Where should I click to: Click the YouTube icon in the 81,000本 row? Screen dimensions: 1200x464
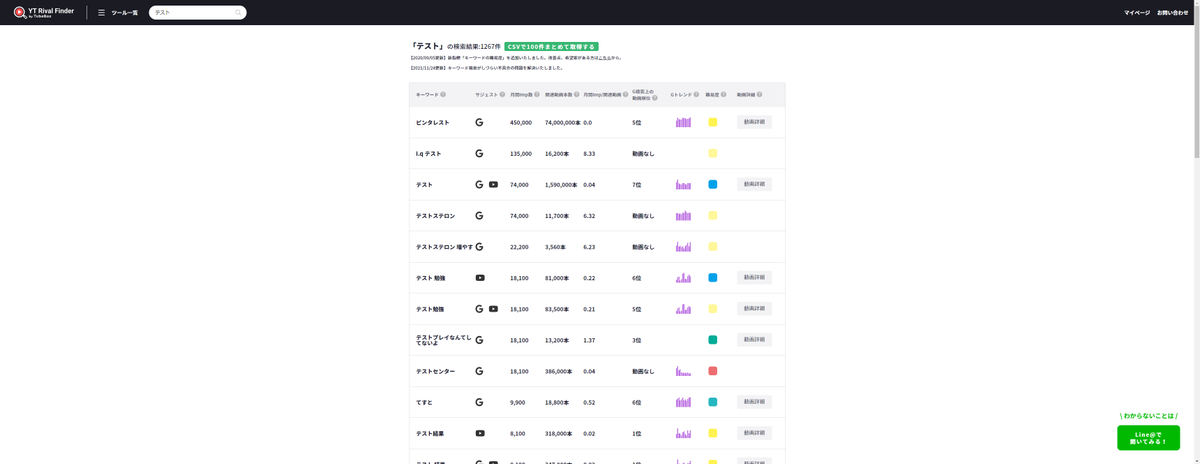tap(480, 278)
